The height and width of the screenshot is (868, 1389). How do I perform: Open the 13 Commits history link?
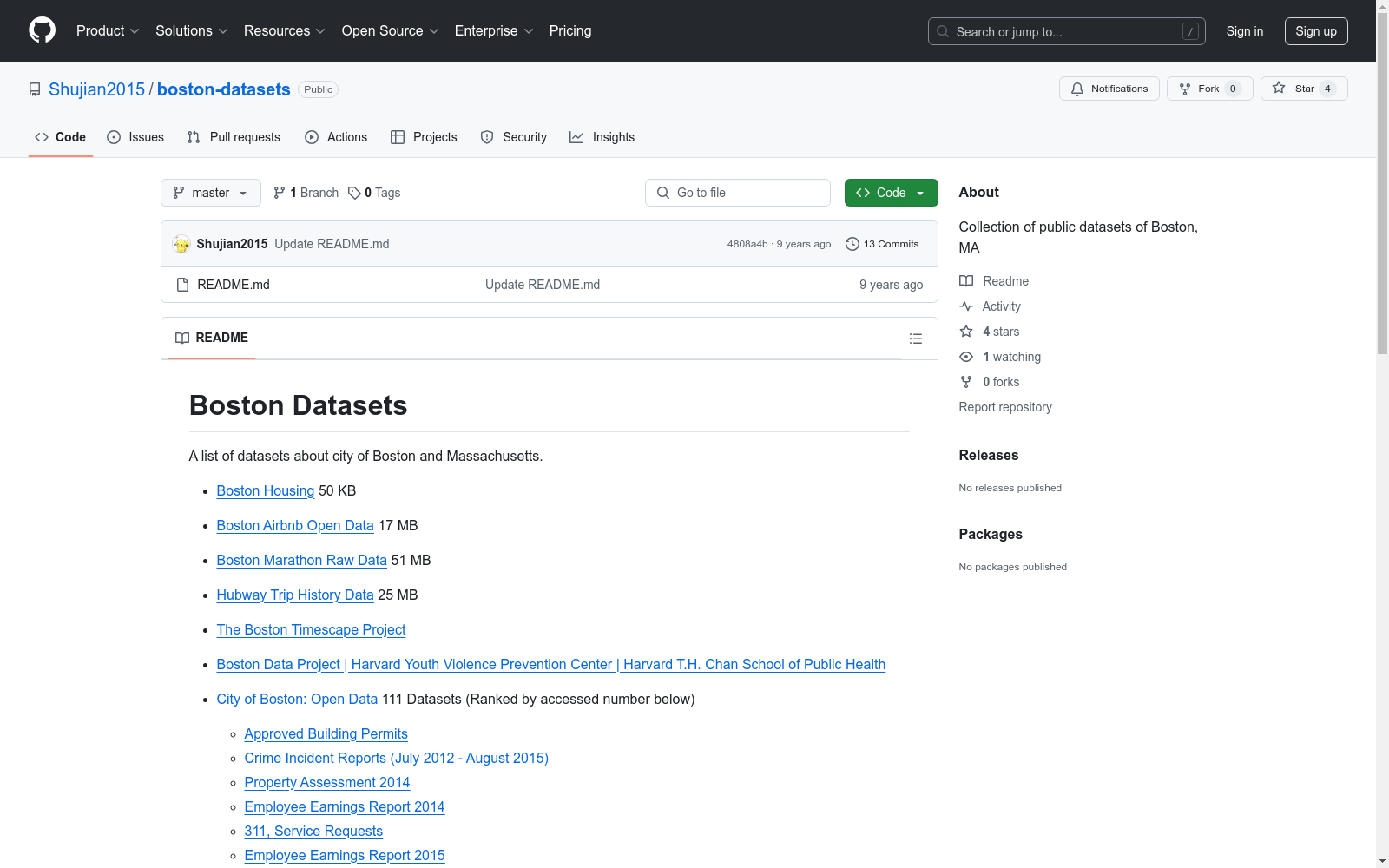click(882, 244)
